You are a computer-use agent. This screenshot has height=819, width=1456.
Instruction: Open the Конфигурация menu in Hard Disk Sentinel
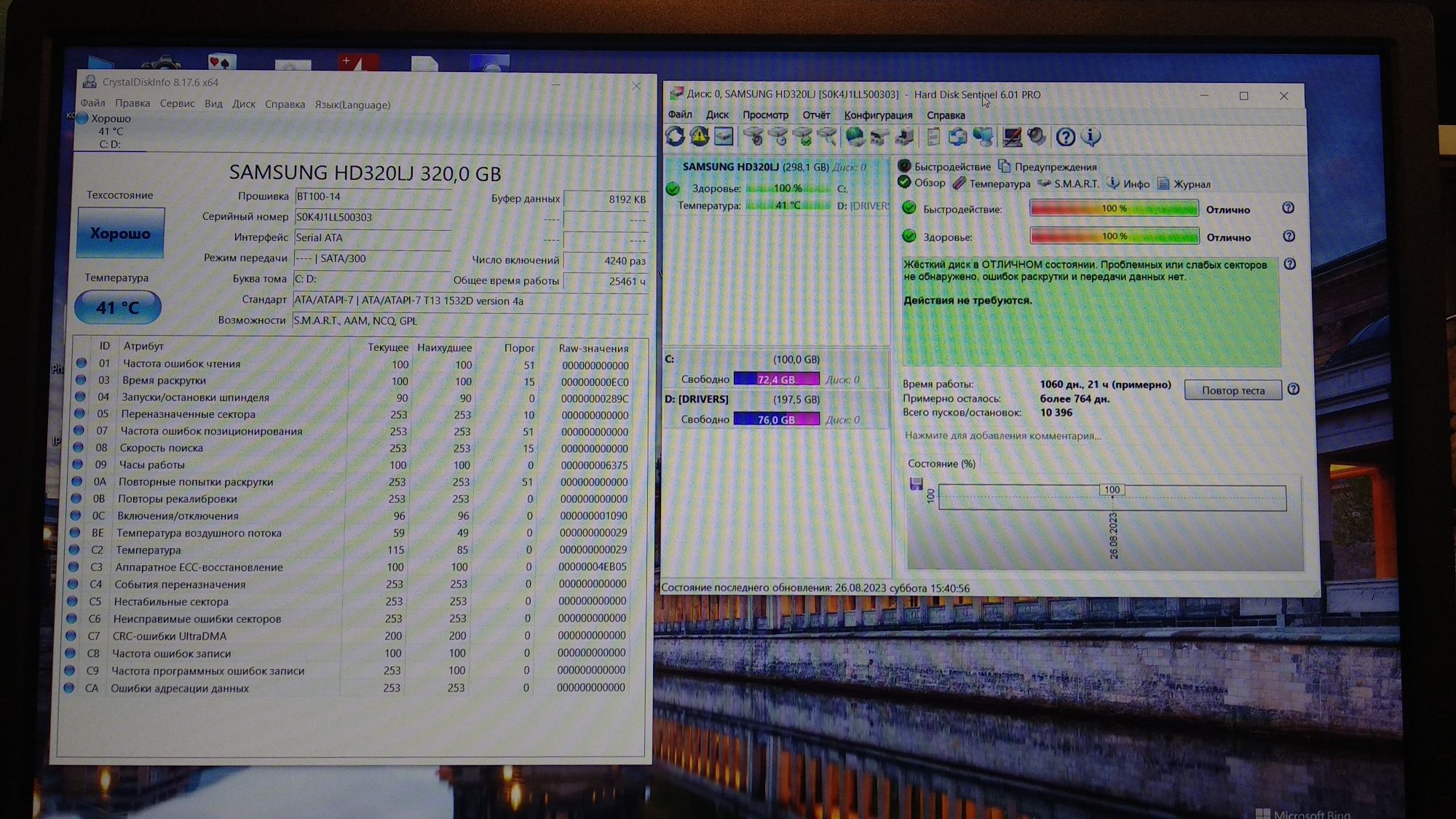878,115
